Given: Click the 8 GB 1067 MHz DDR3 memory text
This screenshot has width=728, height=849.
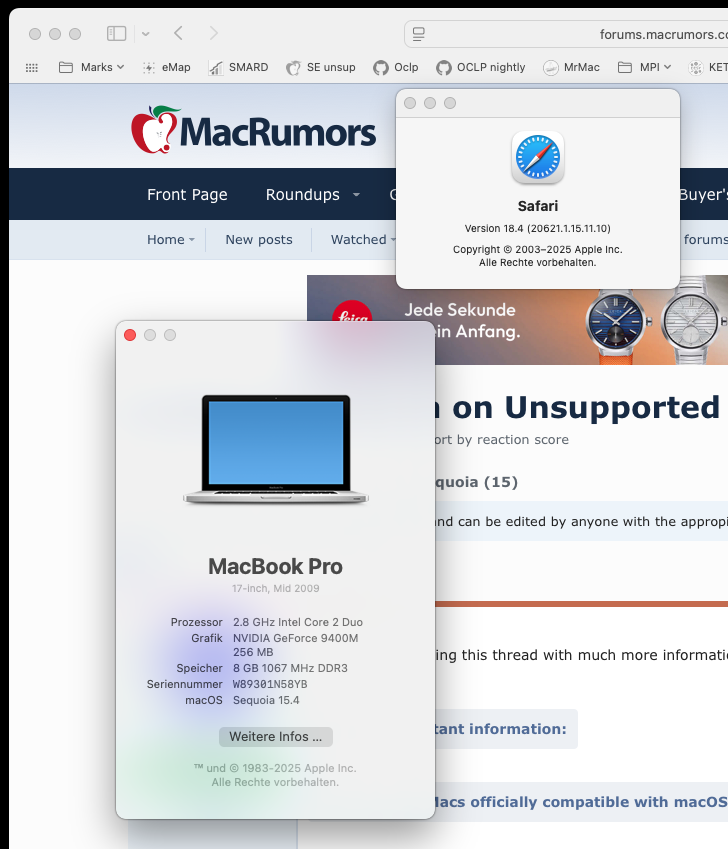Looking at the screenshot, I should 290,668.
